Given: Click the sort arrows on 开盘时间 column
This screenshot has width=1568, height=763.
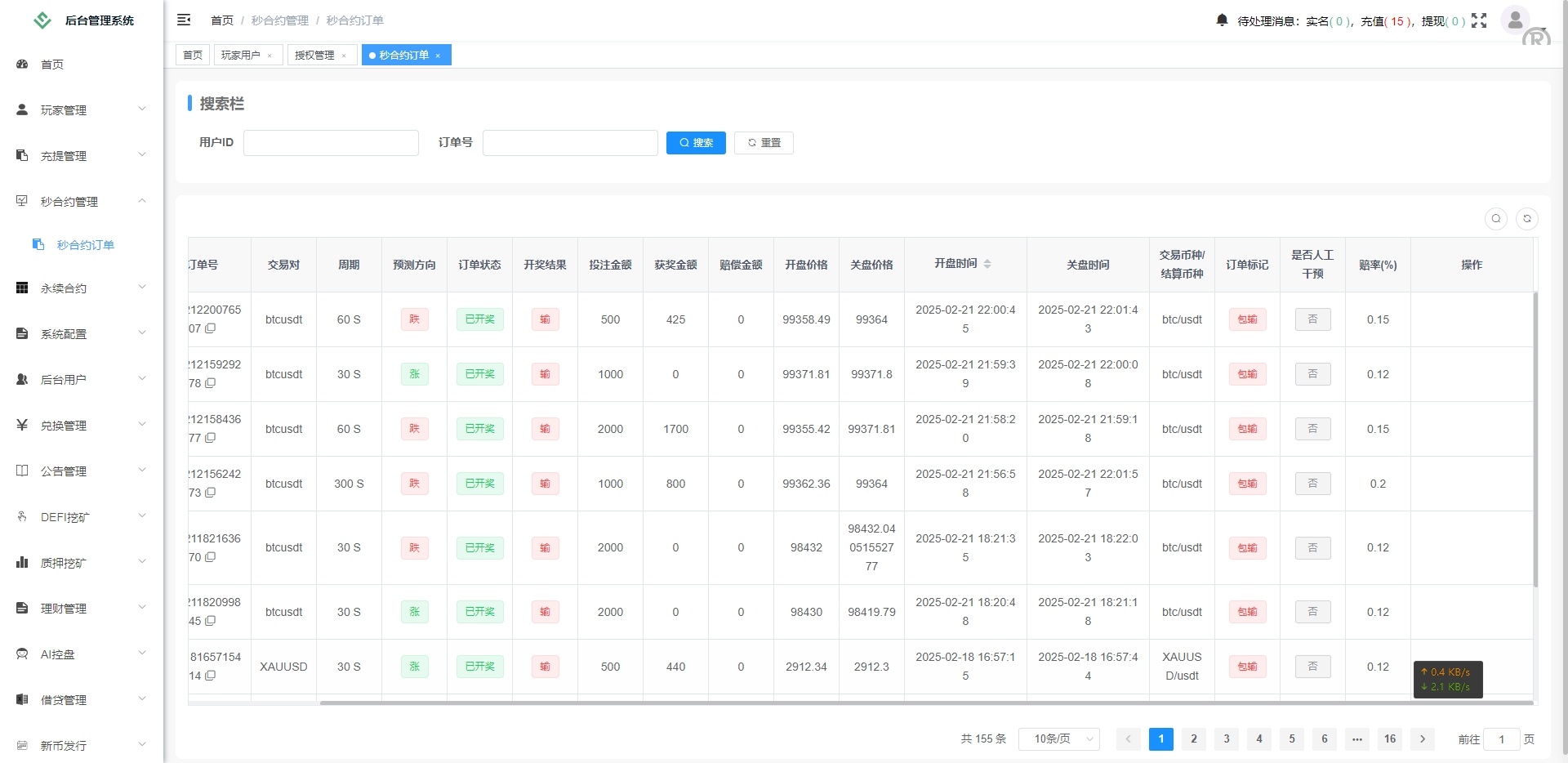Looking at the screenshot, I should (988, 264).
